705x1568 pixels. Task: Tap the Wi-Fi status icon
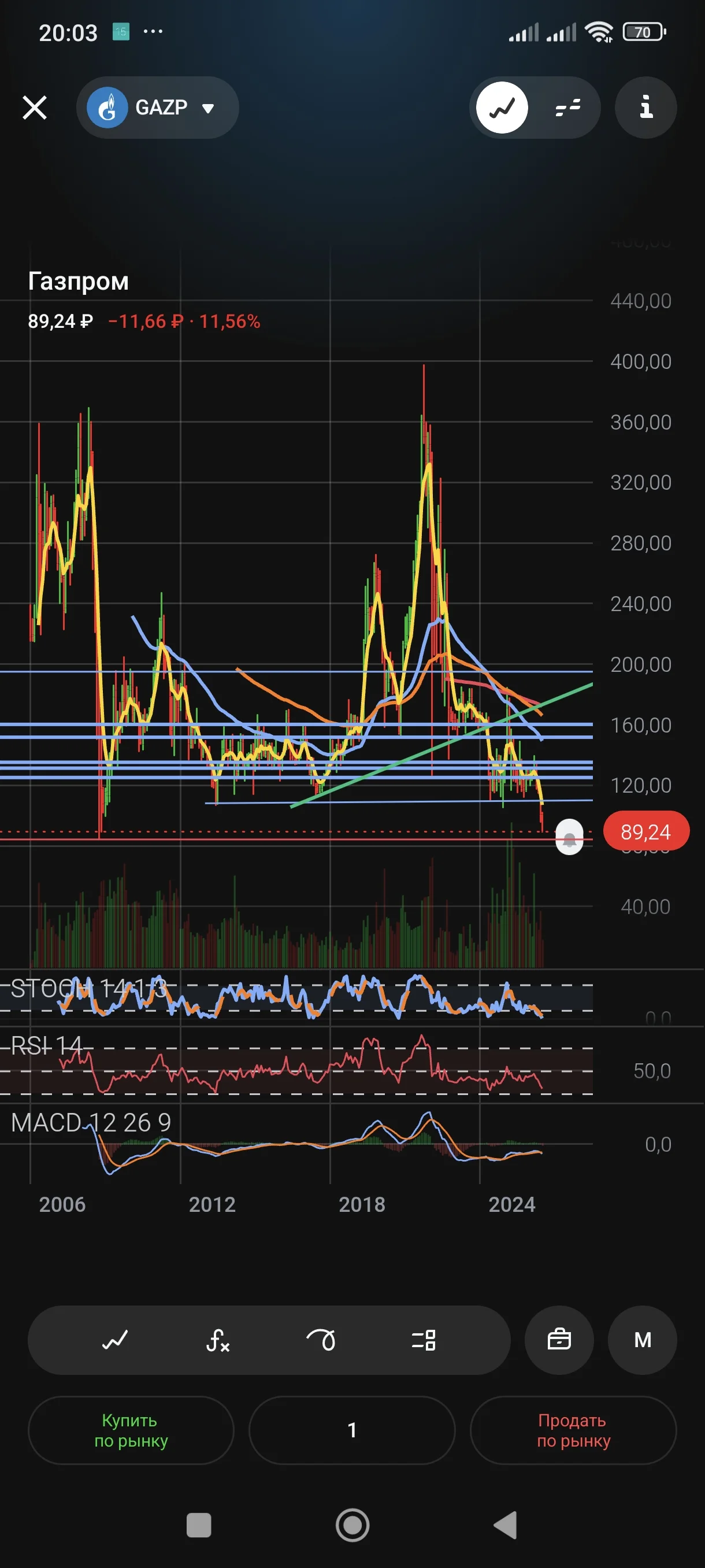click(x=599, y=32)
